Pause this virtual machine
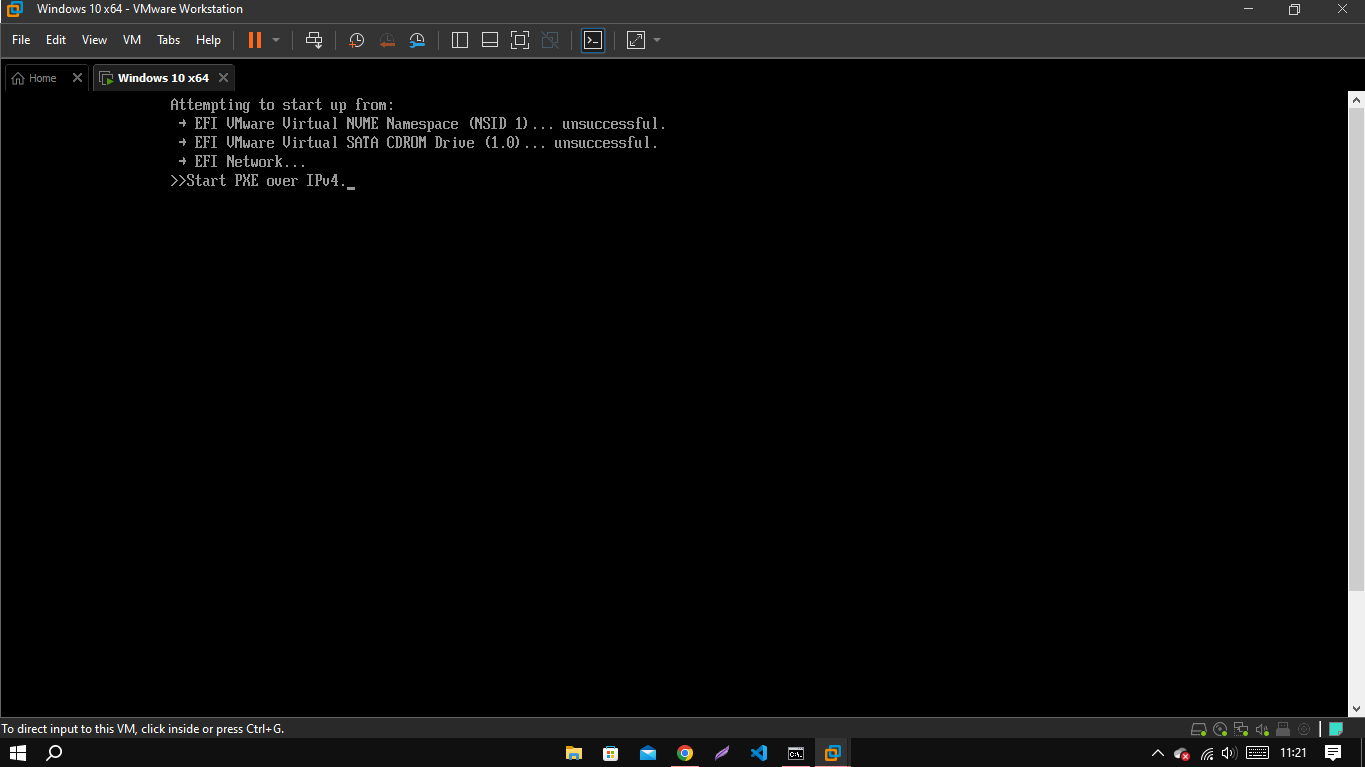This screenshot has width=1365, height=767. pyautogui.click(x=255, y=40)
